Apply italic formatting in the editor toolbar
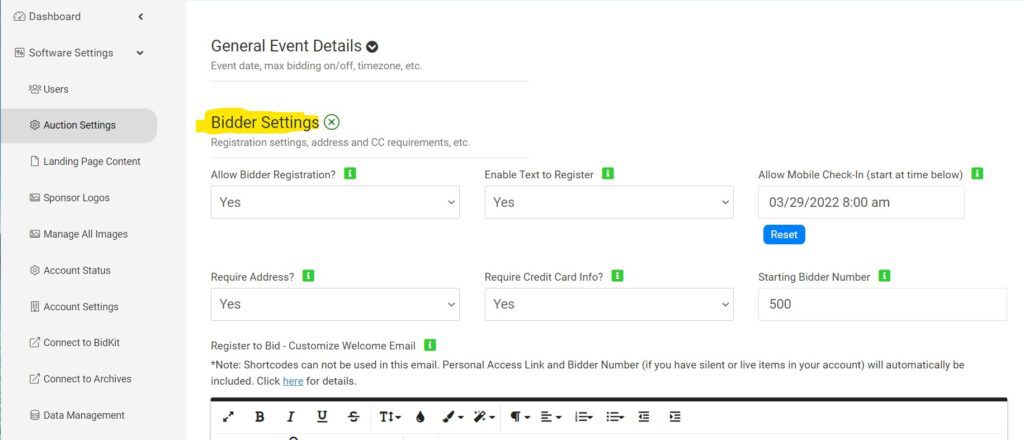The width and height of the screenshot is (1024, 440). 291,417
